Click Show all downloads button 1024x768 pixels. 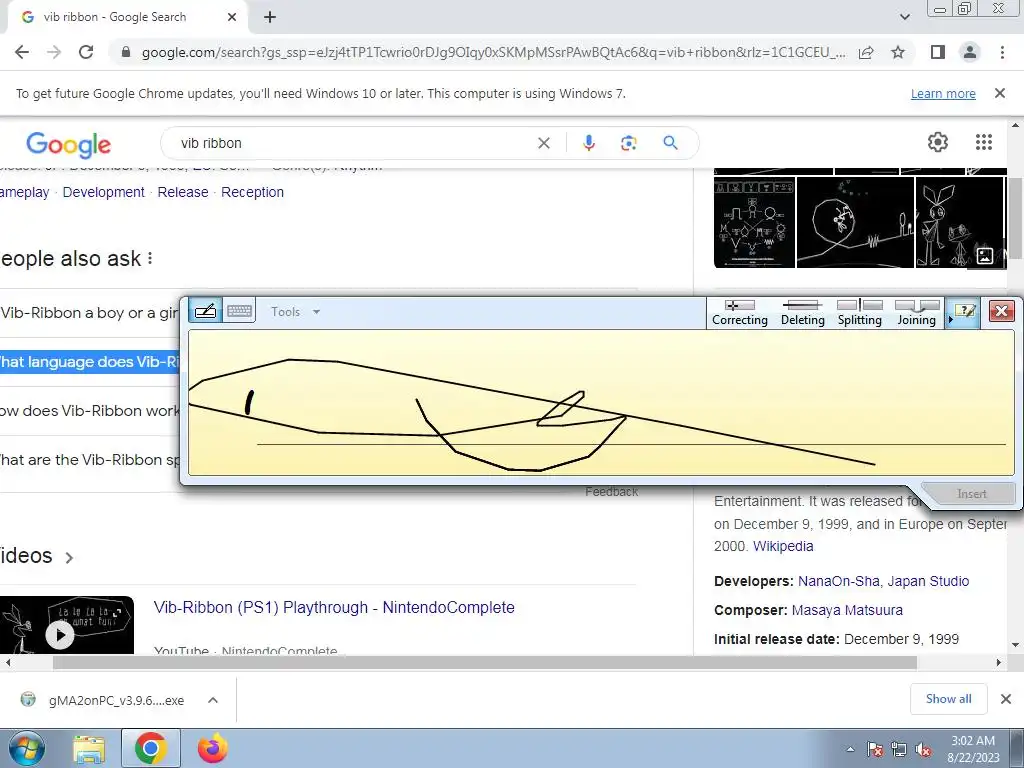[948, 699]
